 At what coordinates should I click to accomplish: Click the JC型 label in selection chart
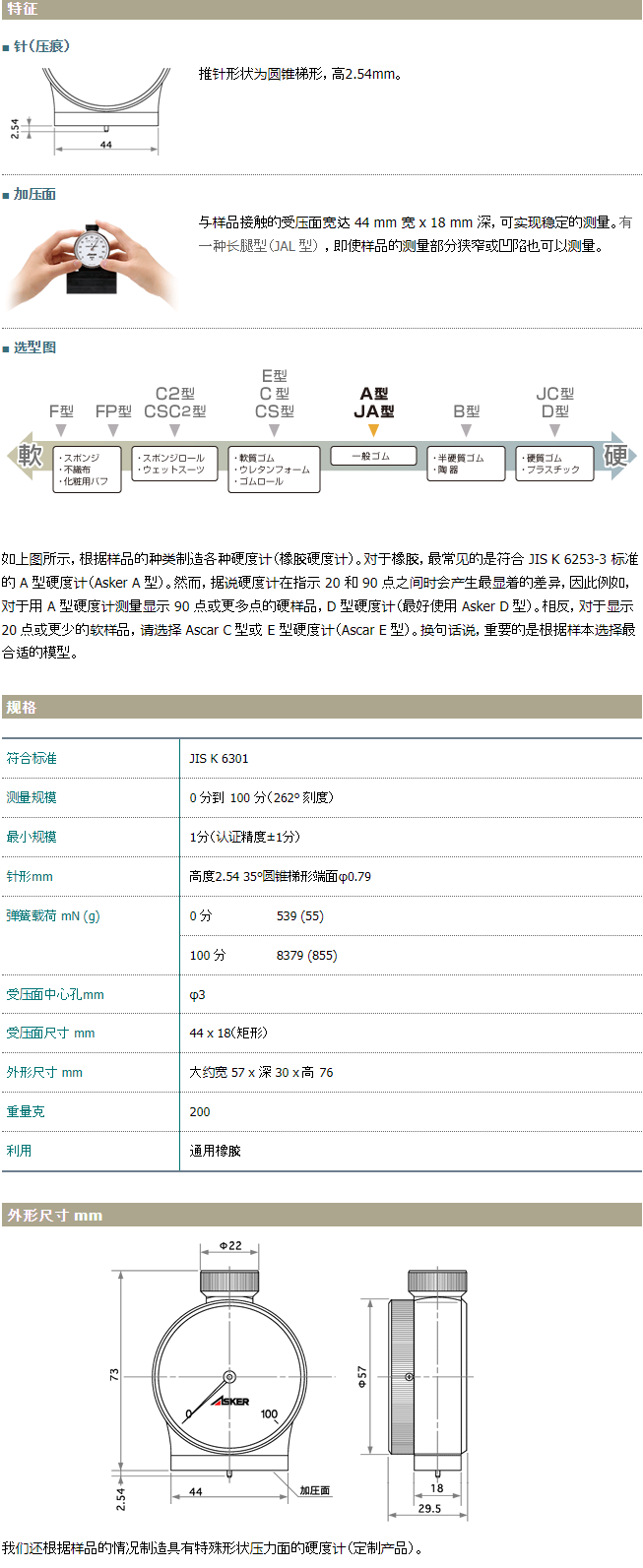pyautogui.click(x=555, y=394)
